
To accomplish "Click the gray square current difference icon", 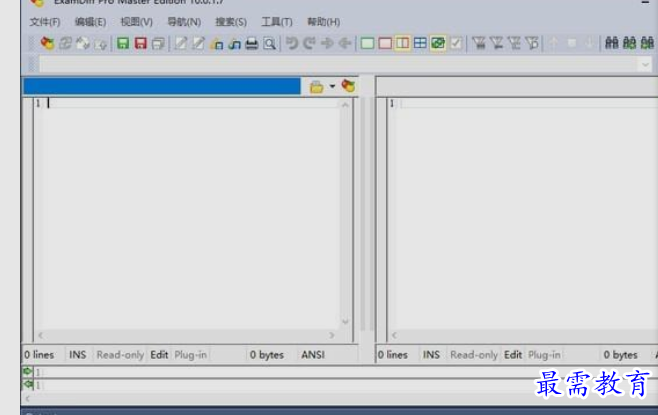I will point(572,43).
